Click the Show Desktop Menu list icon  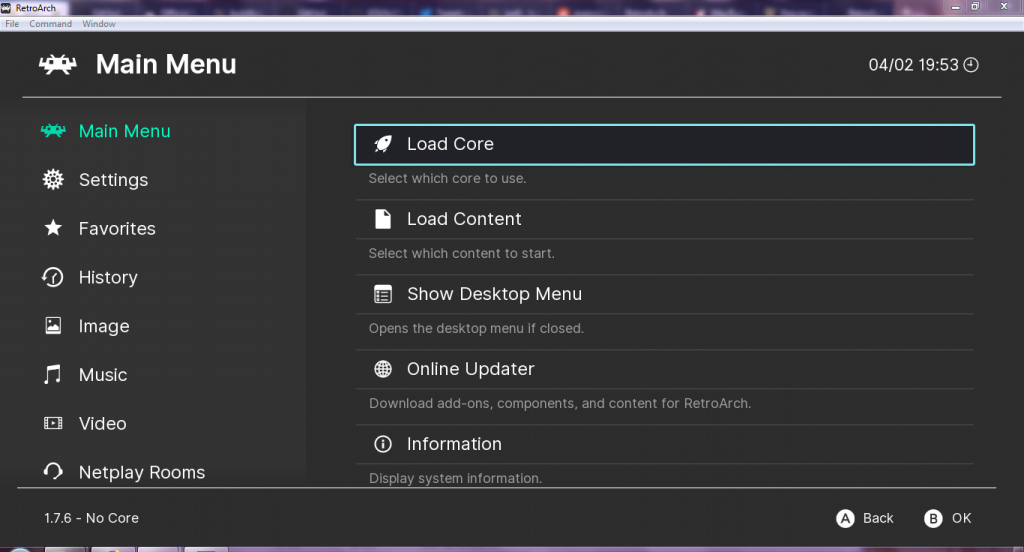pyautogui.click(x=383, y=294)
